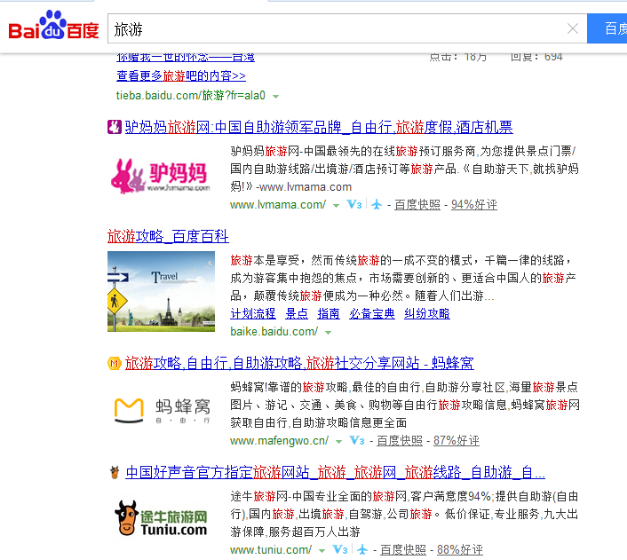Open 百度快照 for tuniu result
The image size is (627, 560).
(x=403, y=550)
